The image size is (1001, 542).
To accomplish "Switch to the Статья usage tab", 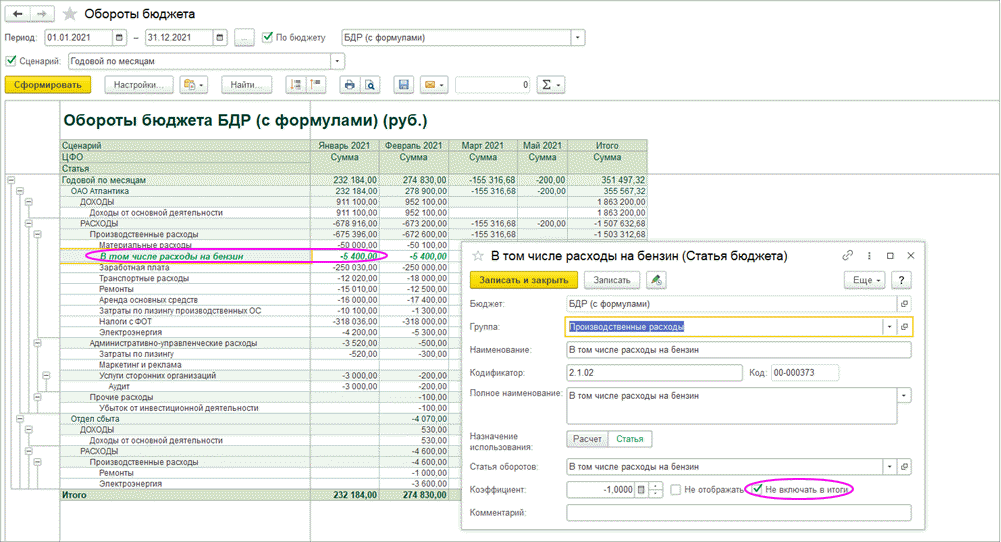I will (x=630, y=439).
